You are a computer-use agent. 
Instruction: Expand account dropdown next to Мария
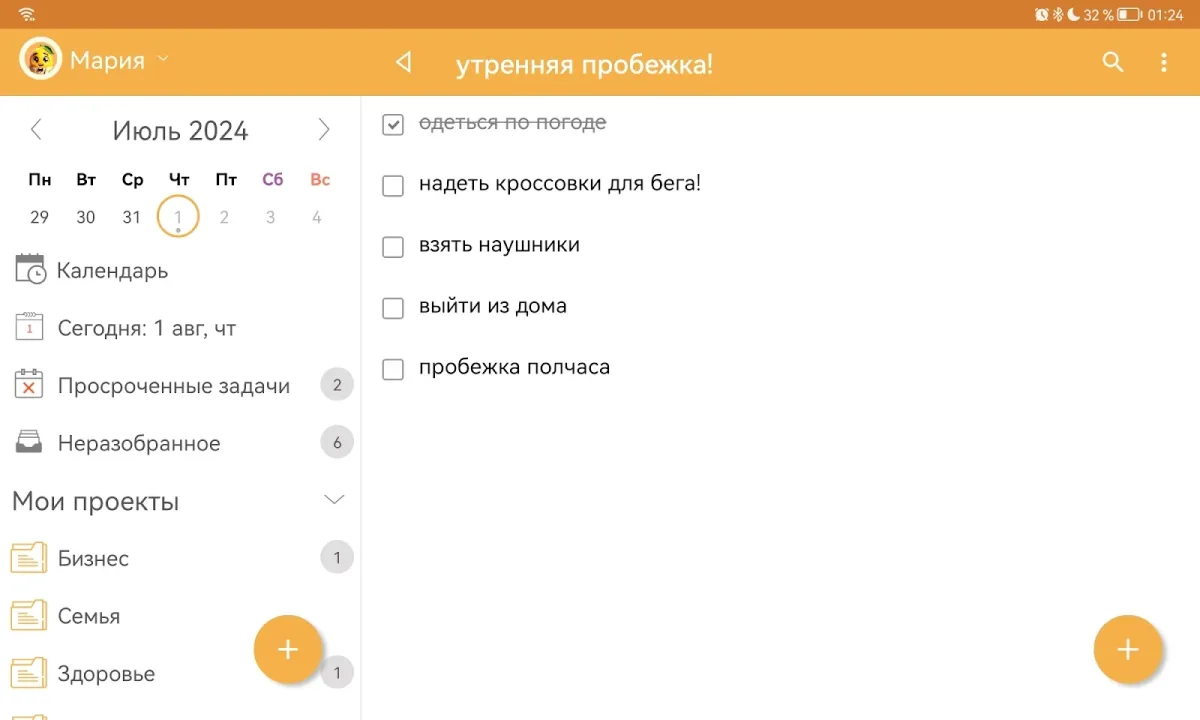163,60
